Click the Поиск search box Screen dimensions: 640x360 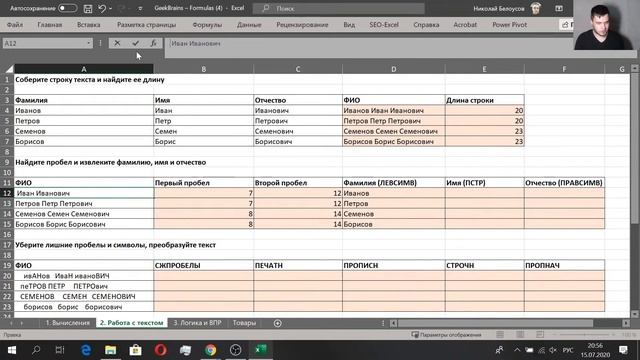[339, 8]
